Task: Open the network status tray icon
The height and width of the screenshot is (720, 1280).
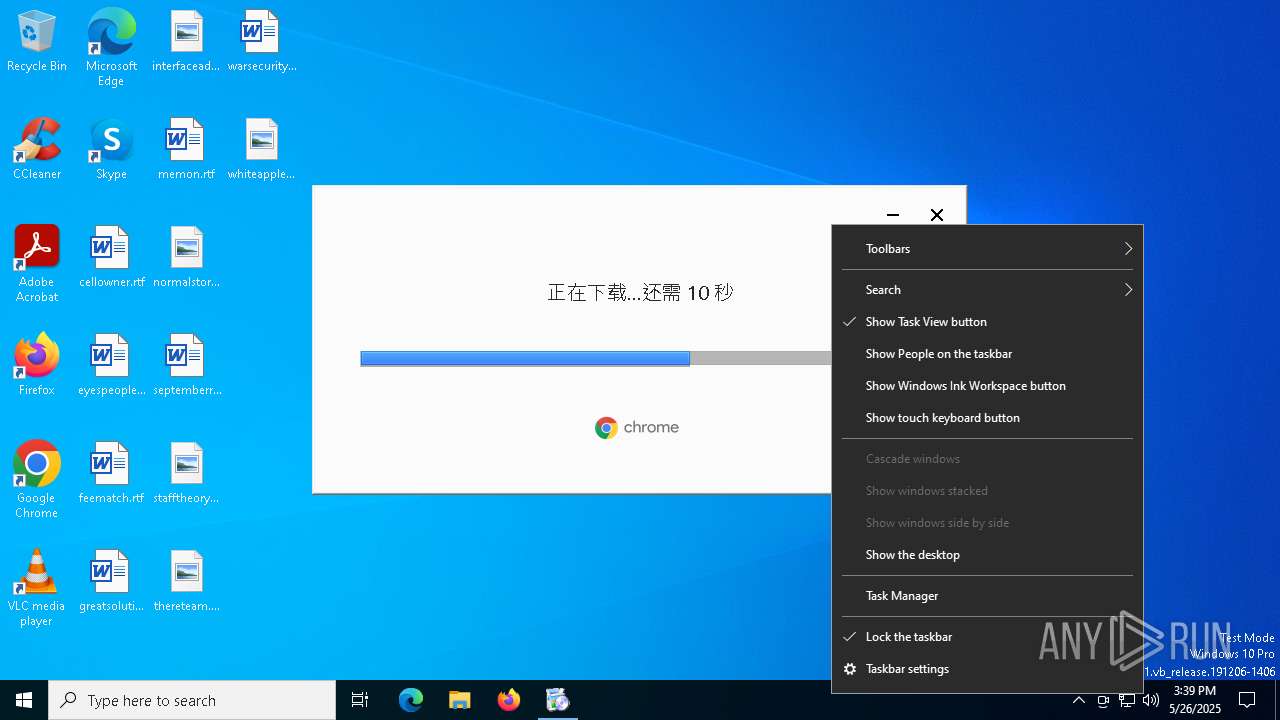Action: point(1127,700)
